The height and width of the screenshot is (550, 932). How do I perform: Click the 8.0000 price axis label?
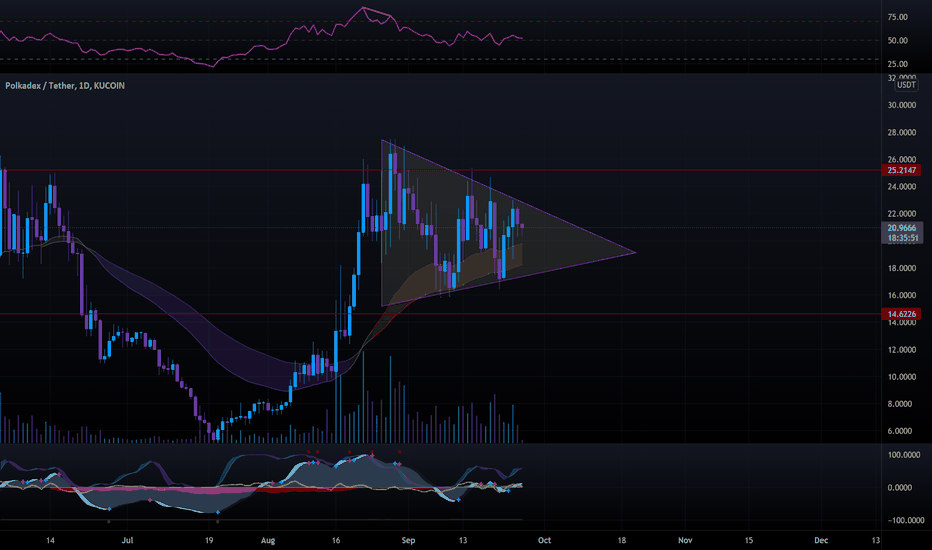[899, 404]
